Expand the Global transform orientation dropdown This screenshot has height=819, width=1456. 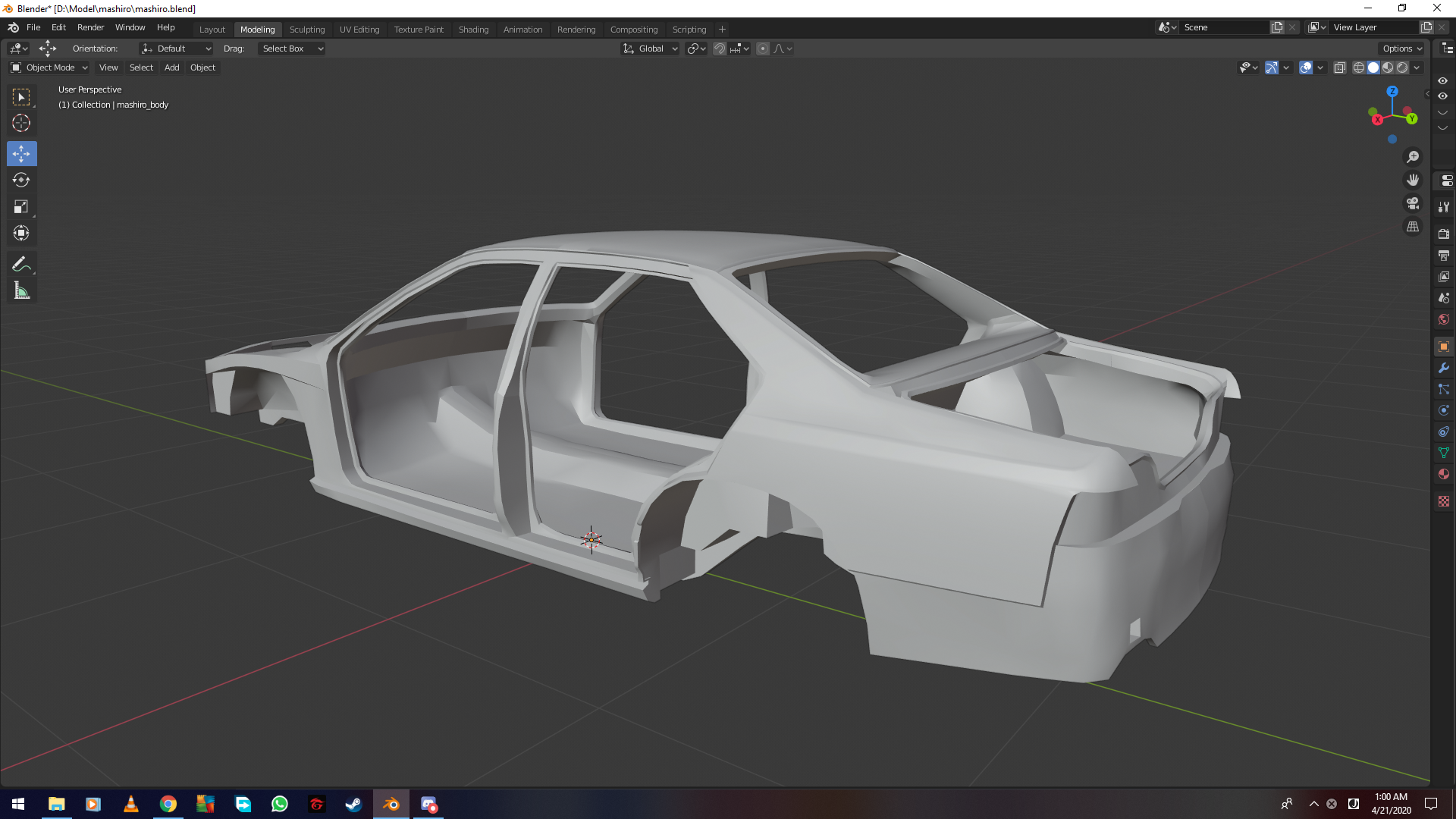pyautogui.click(x=651, y=49)
